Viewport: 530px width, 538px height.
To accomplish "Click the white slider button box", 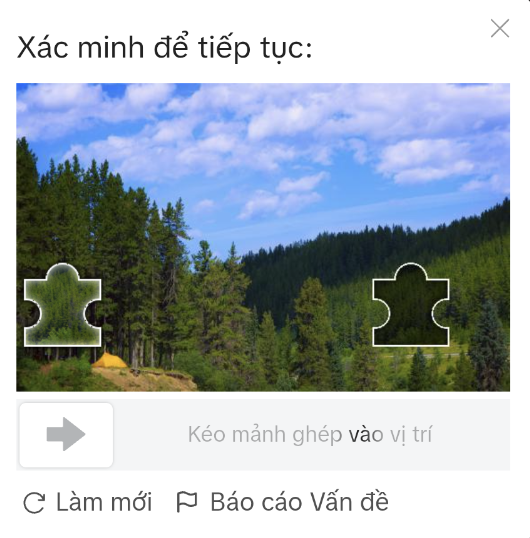I will click(66, 435).
